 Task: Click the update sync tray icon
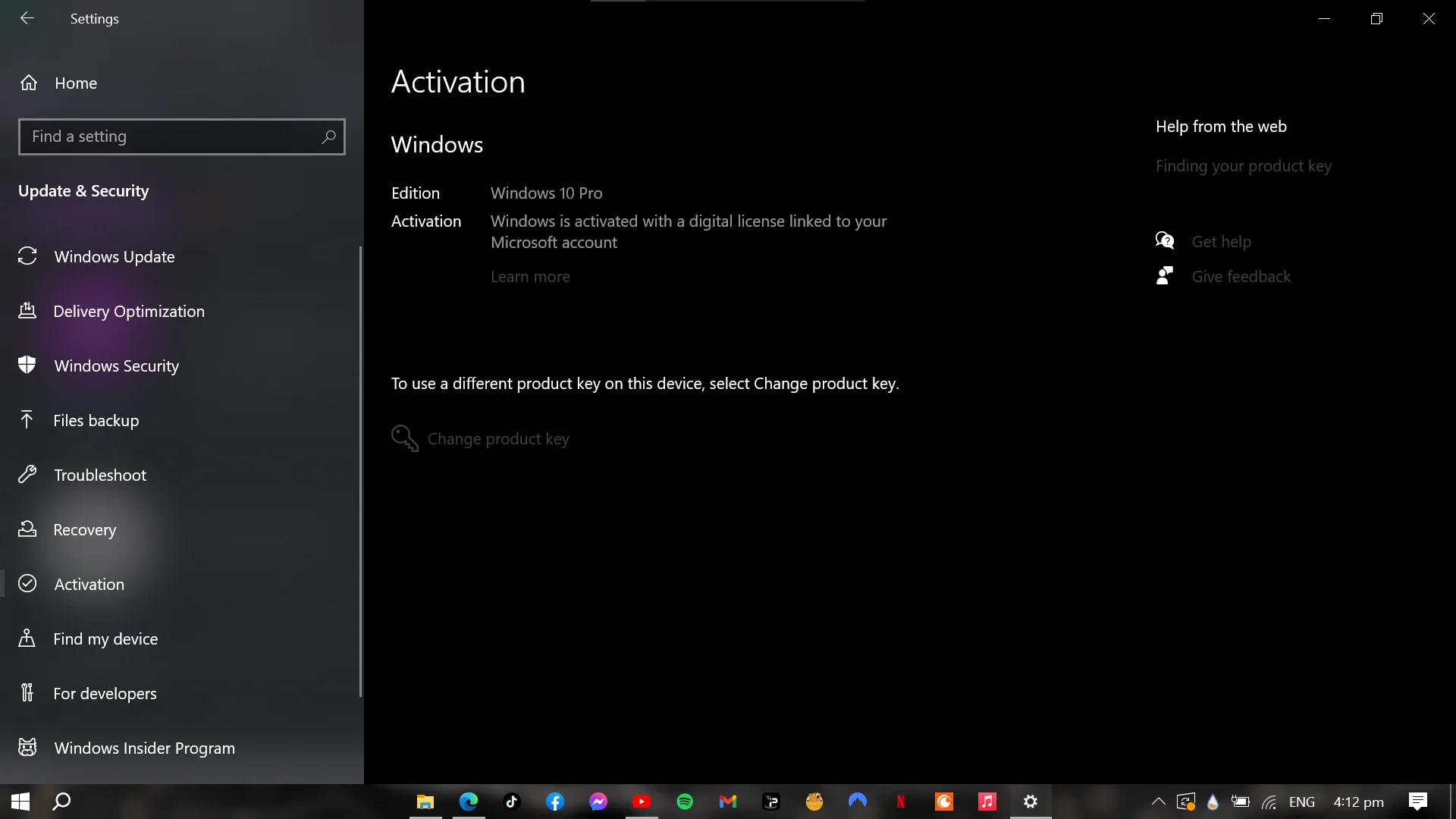pyautogui.click(x=1186, y=802)
